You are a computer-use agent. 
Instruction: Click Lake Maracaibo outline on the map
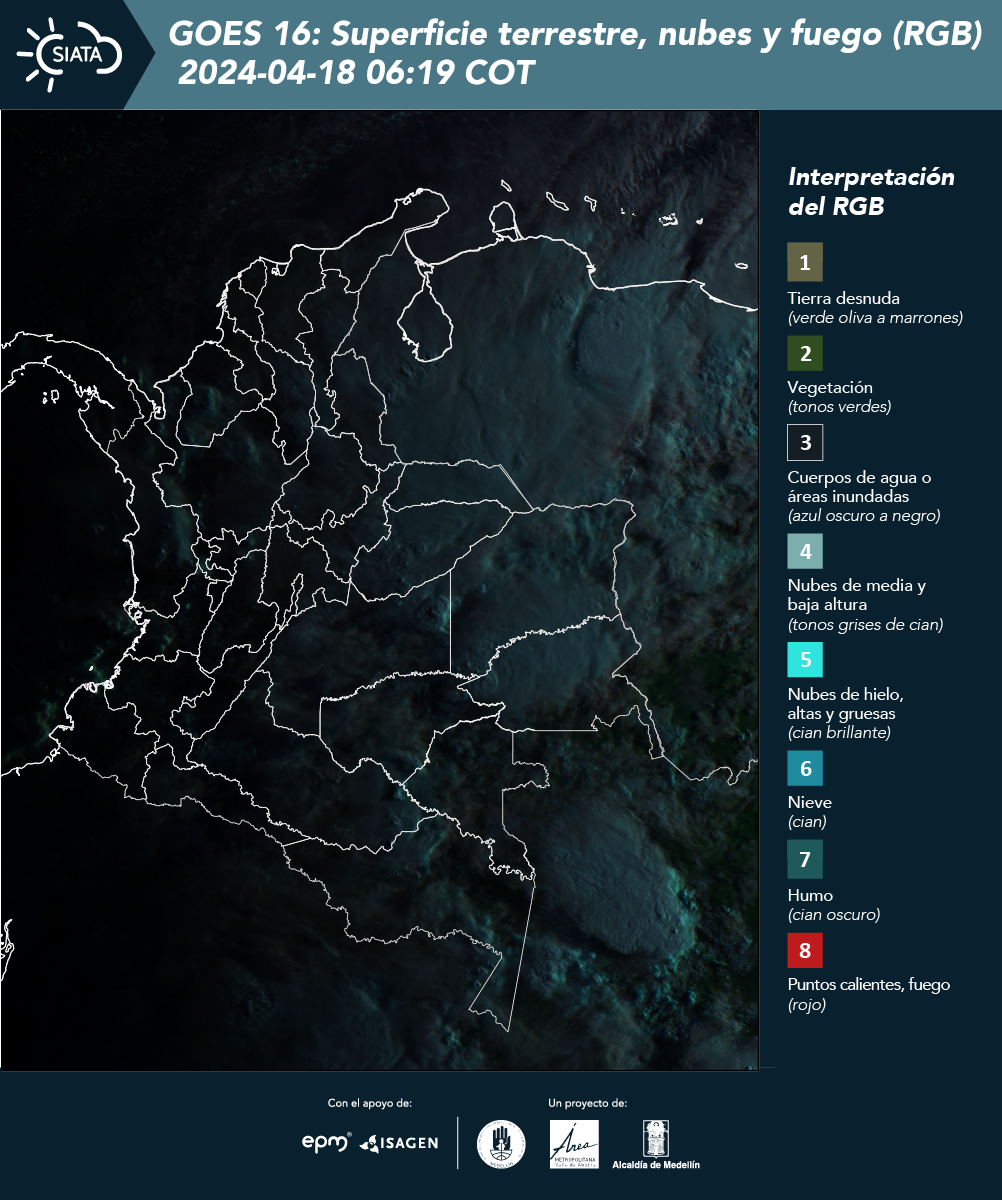pos(425,315)
